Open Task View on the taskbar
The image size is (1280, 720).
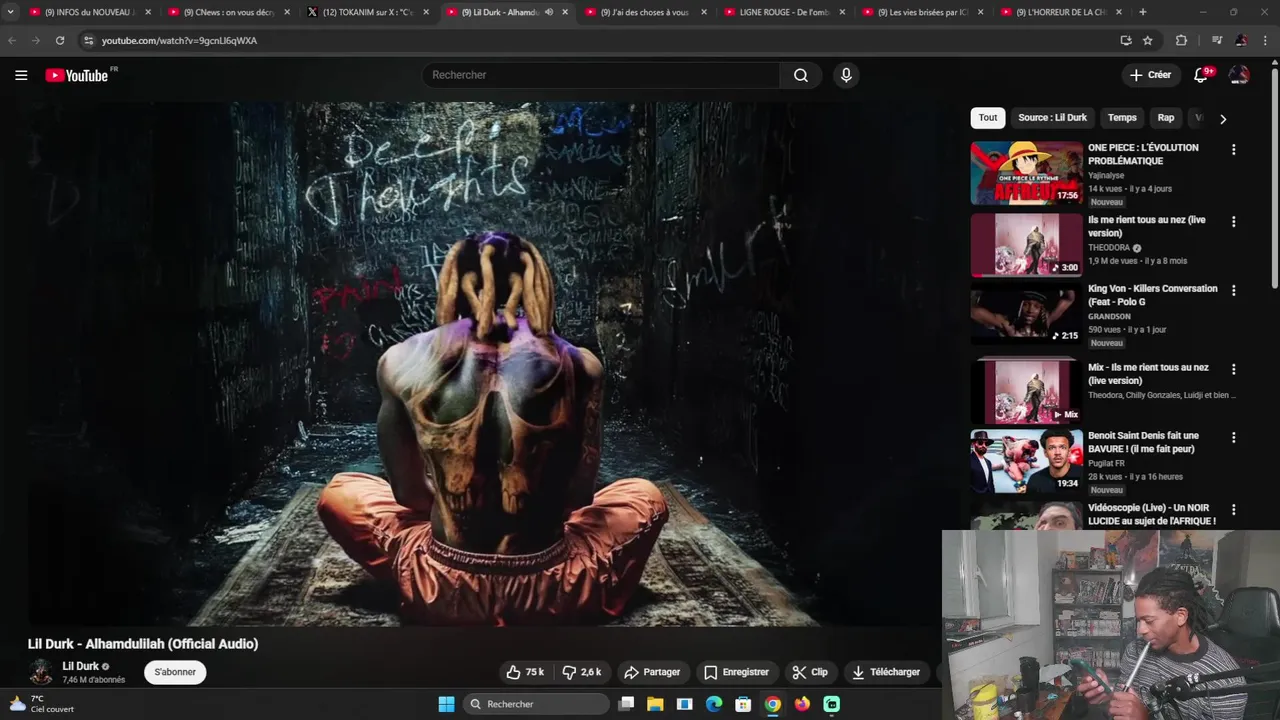tap(626, 704)
